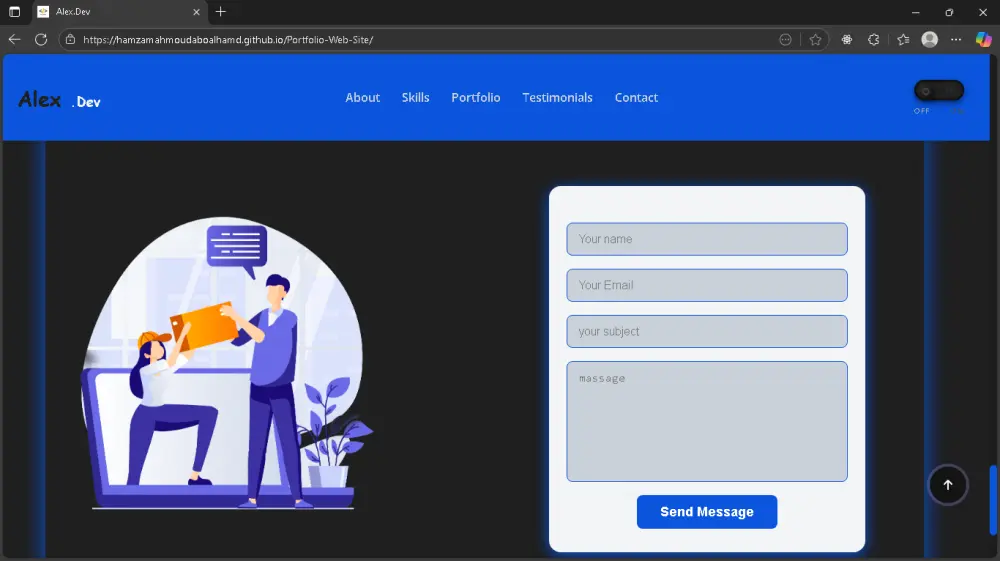Click inside the massage text area
Screen dimensions: 1000x561
click(707, 421)
